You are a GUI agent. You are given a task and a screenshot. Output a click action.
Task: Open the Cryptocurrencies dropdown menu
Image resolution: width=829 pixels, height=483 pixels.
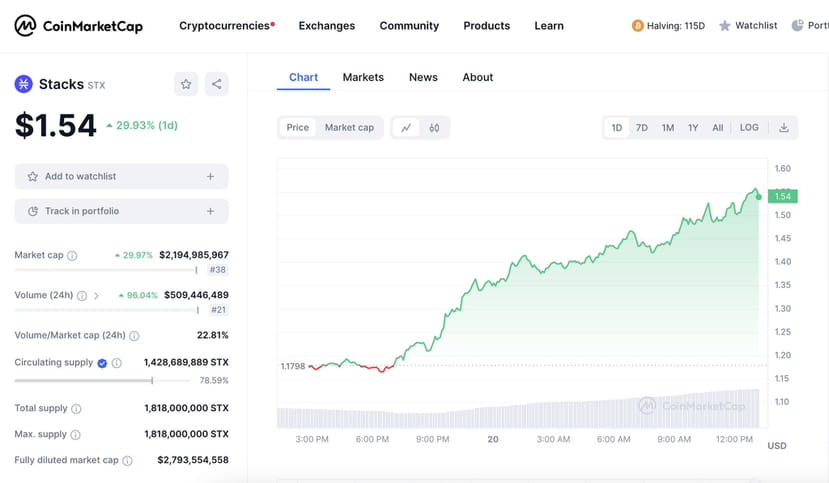click(226, 26)
